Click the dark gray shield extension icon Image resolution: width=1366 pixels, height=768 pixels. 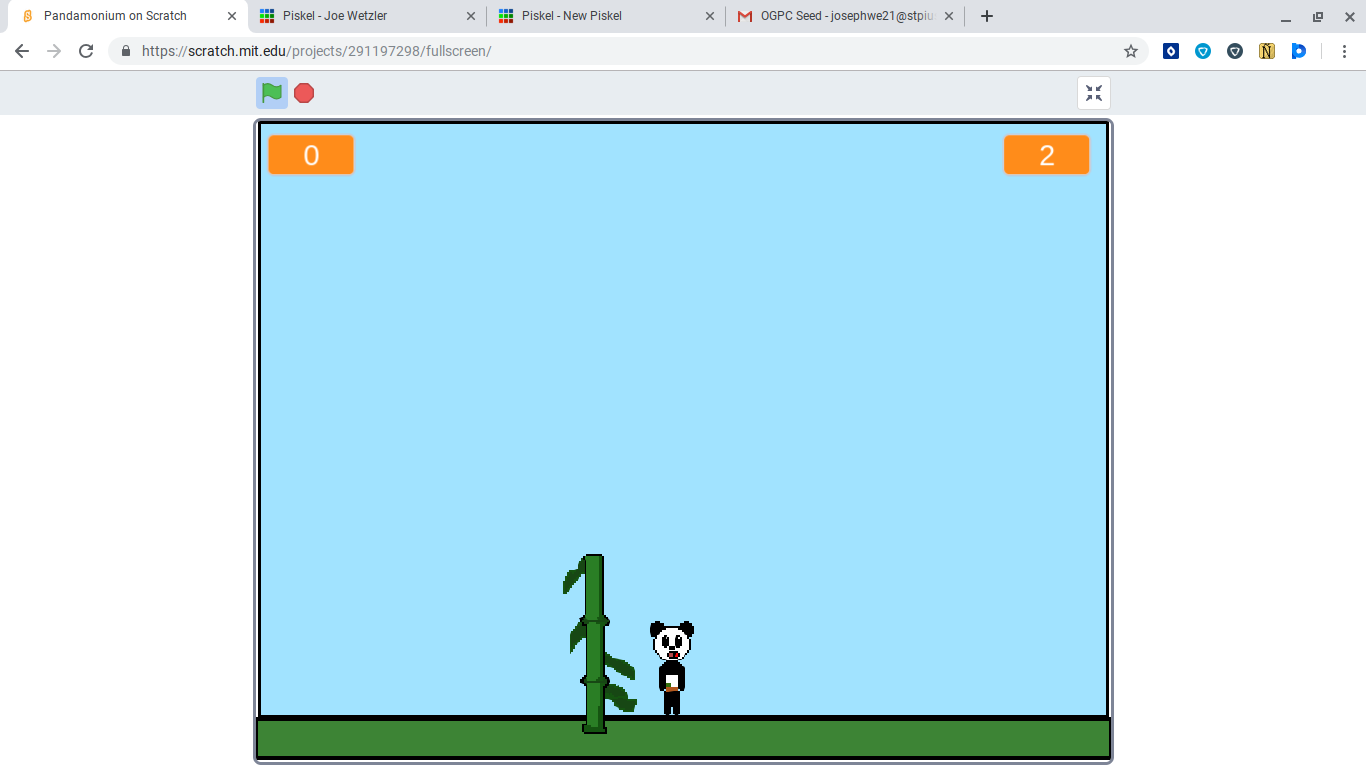[1235, 51]
